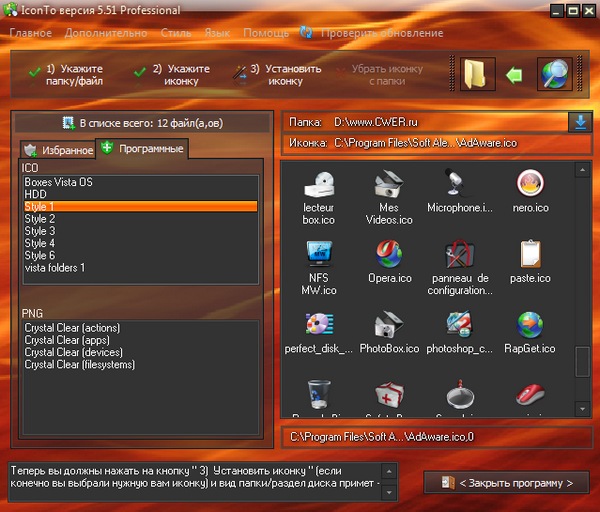Open the Стиль menu
Screen dimensions: 600x512
(176, 33)
